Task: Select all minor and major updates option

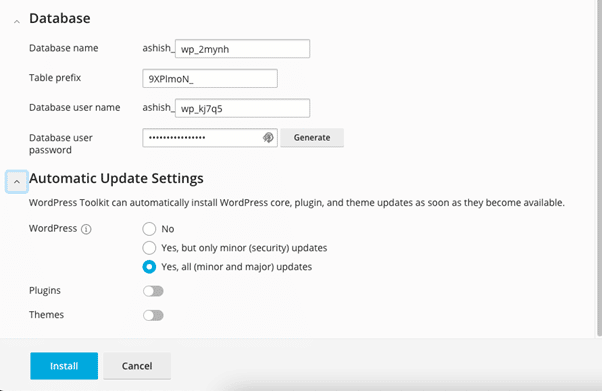Action: [x=149, y=267]
